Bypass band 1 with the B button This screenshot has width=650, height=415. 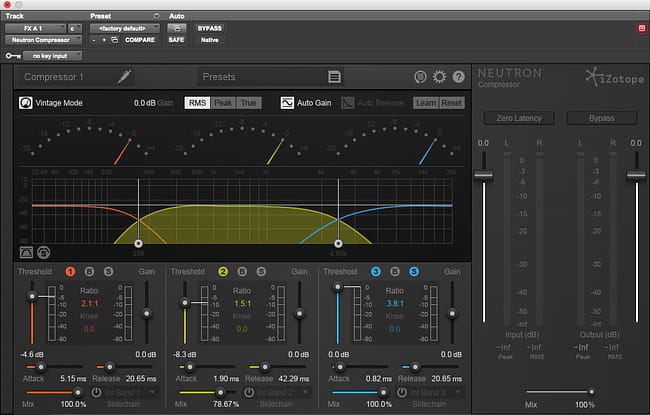click(x=89, y=272)
